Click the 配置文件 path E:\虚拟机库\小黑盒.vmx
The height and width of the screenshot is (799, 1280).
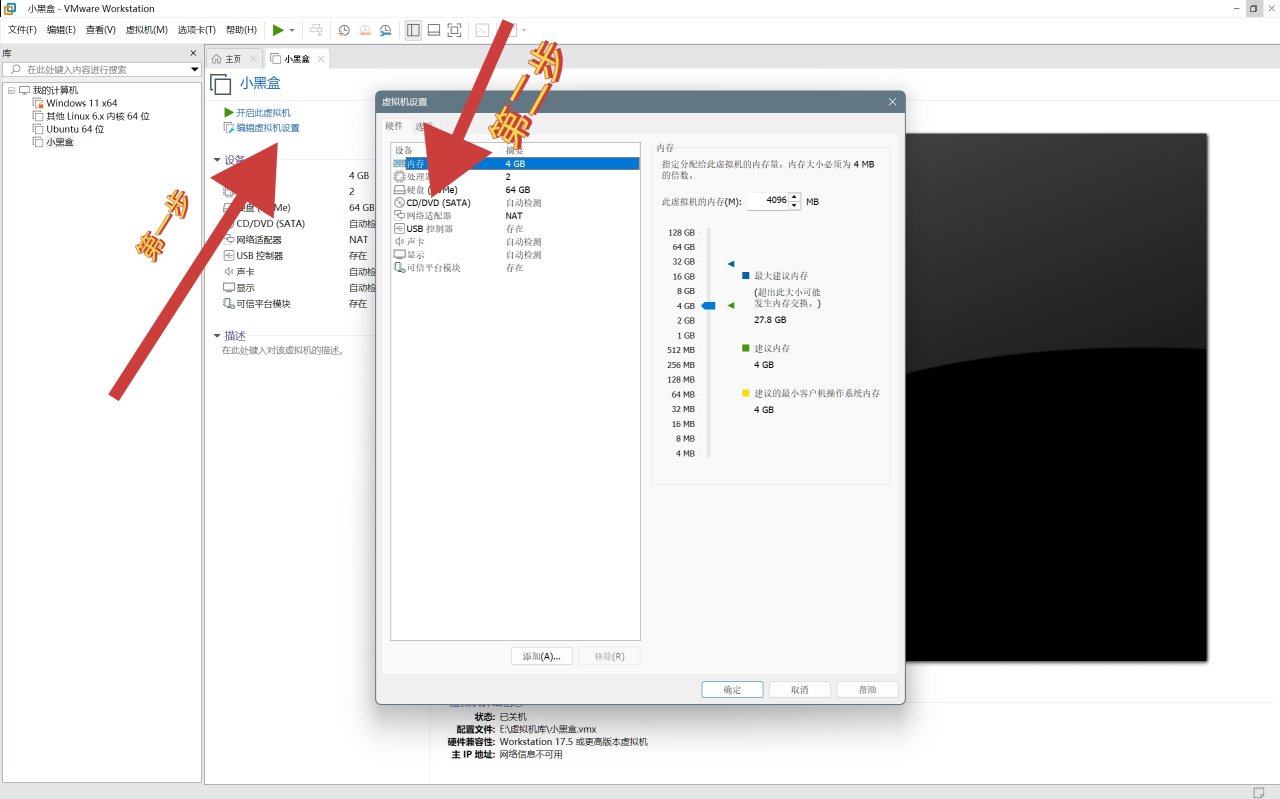click(548, 729)
